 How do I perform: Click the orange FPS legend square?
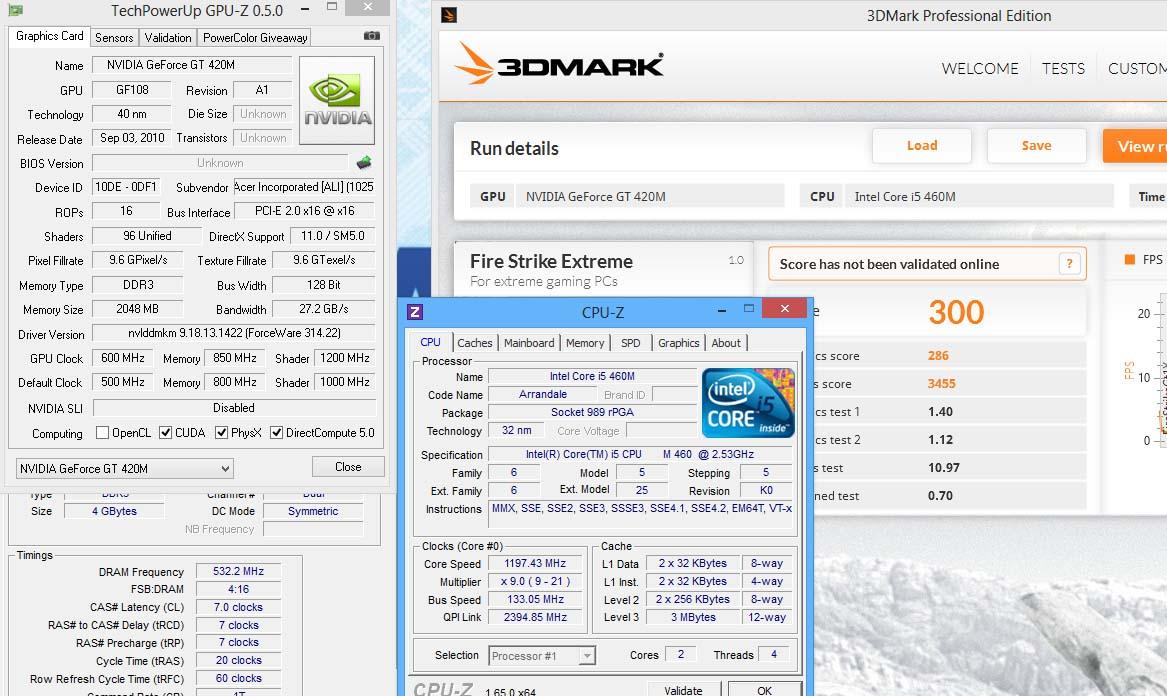point(1130,259)
